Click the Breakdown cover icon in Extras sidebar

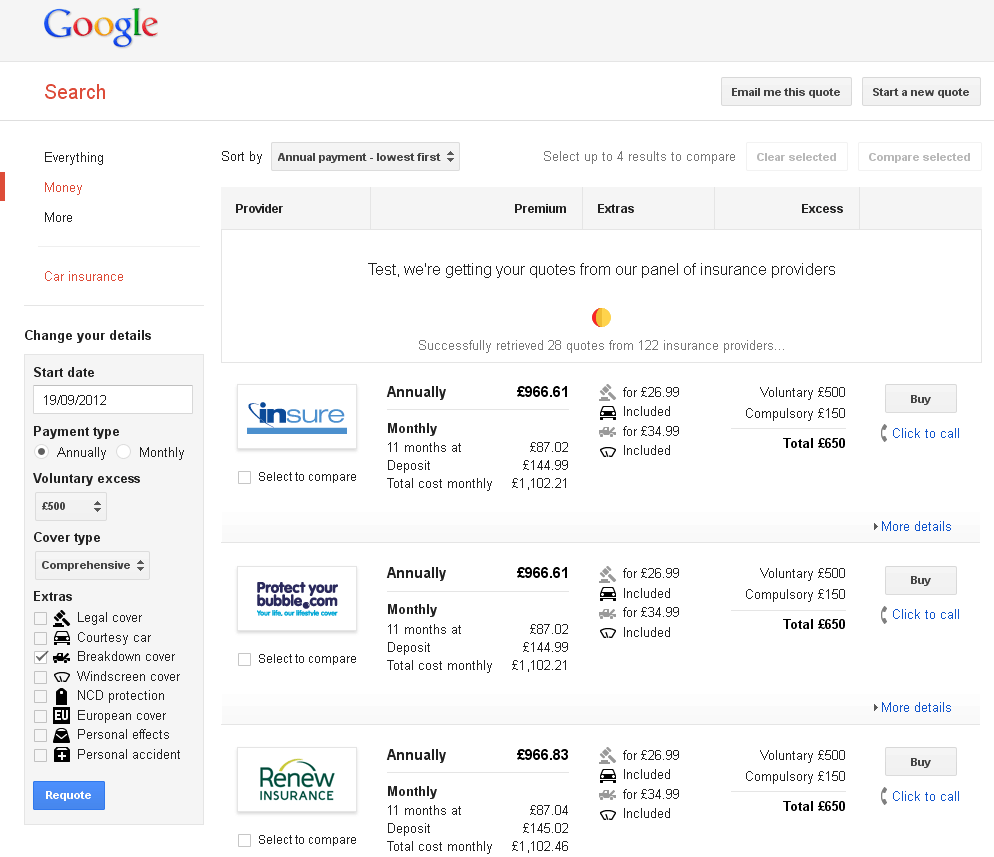[61, 657]
